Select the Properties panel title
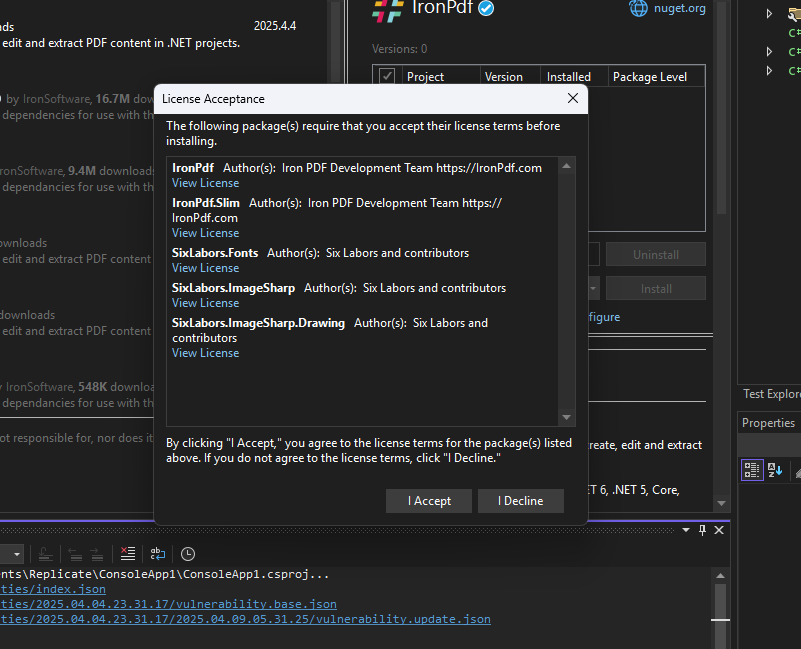Screen dimensions: 801x649 [x=768, y=423]
